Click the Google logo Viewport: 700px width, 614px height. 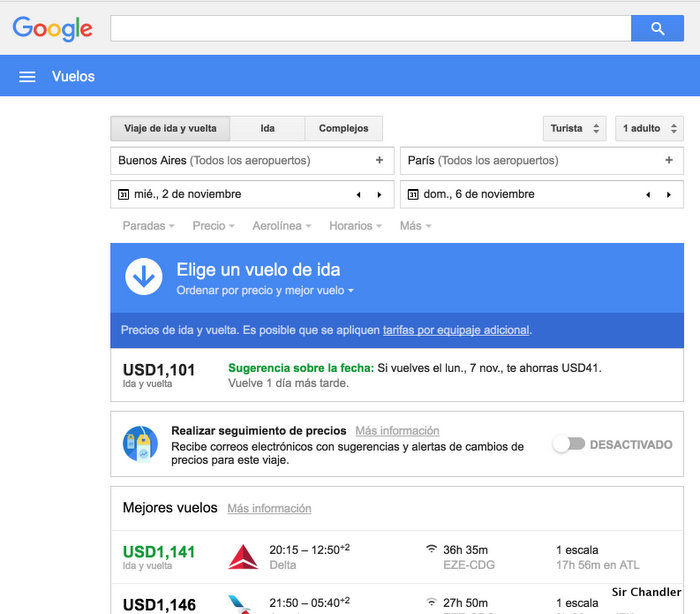(x=52, y=29)
